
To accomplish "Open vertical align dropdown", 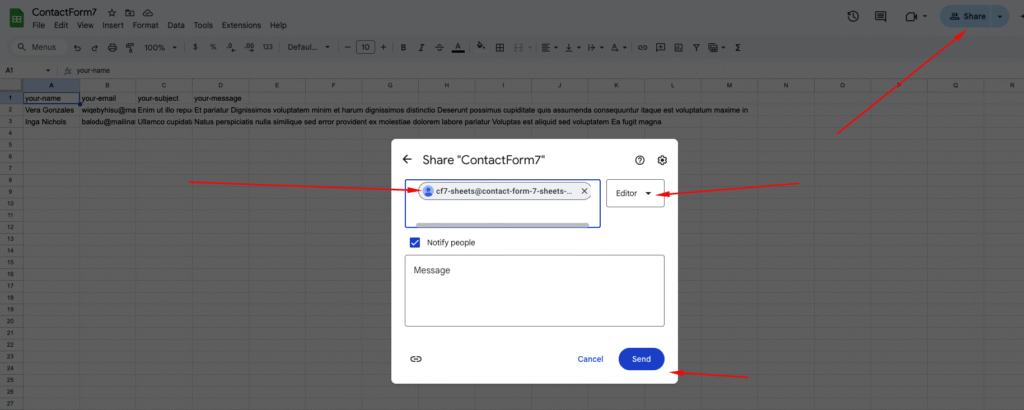I will coord(572,48).
